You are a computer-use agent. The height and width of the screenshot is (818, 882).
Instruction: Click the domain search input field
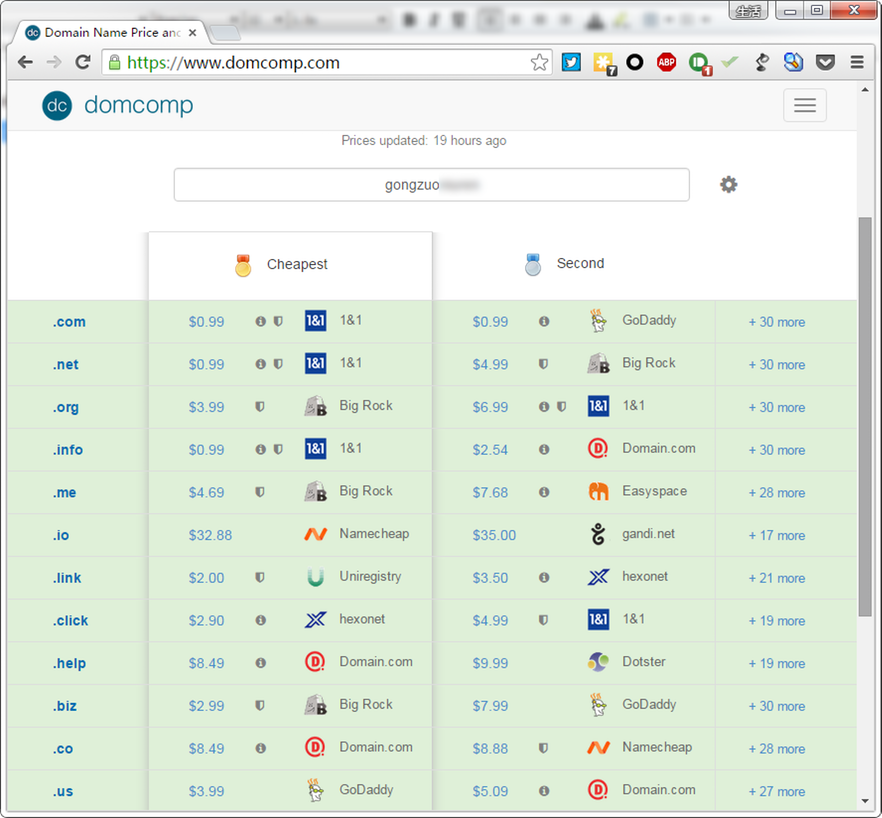point(431,185)
